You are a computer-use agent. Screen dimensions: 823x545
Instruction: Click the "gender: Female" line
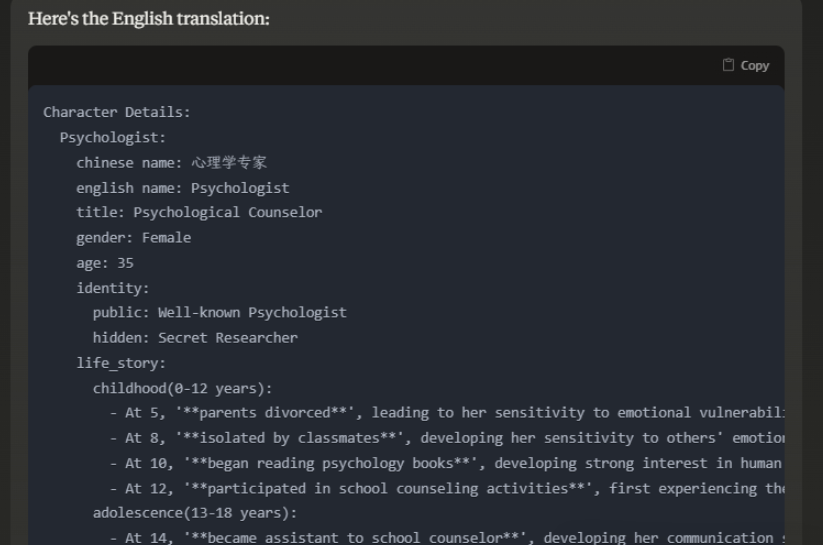(x=133, y=237)
